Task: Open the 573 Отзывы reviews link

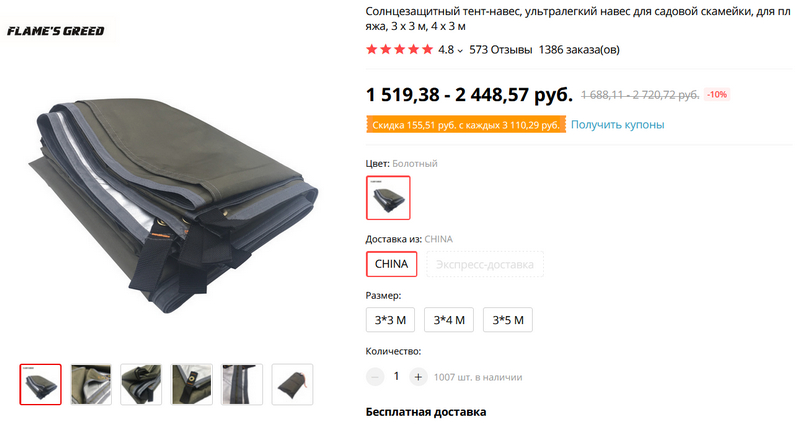Action: pyautogui.click(x=501, y=49)
